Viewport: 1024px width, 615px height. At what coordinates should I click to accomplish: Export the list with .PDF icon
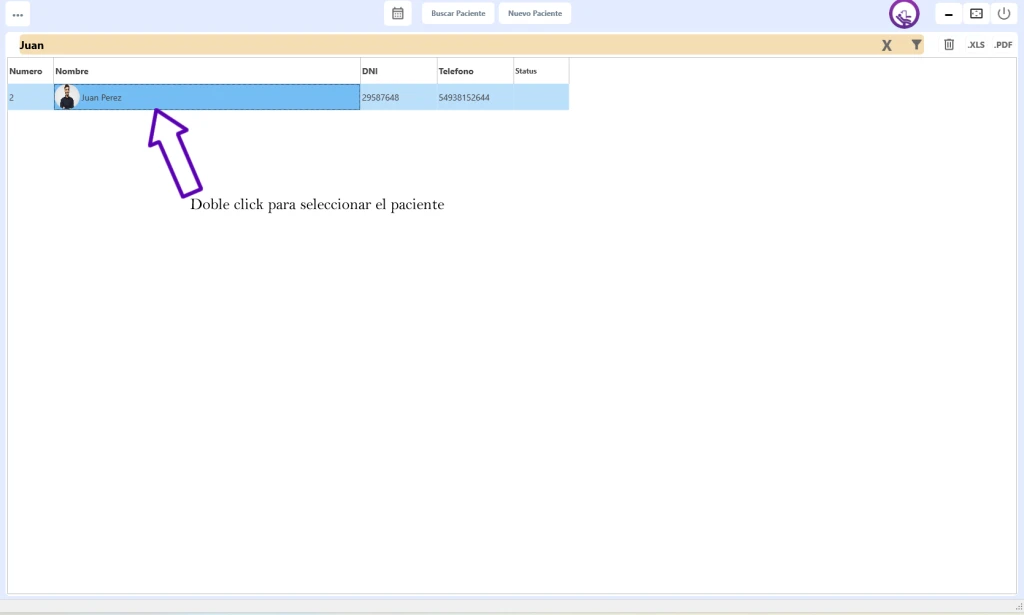point(1003,45)
